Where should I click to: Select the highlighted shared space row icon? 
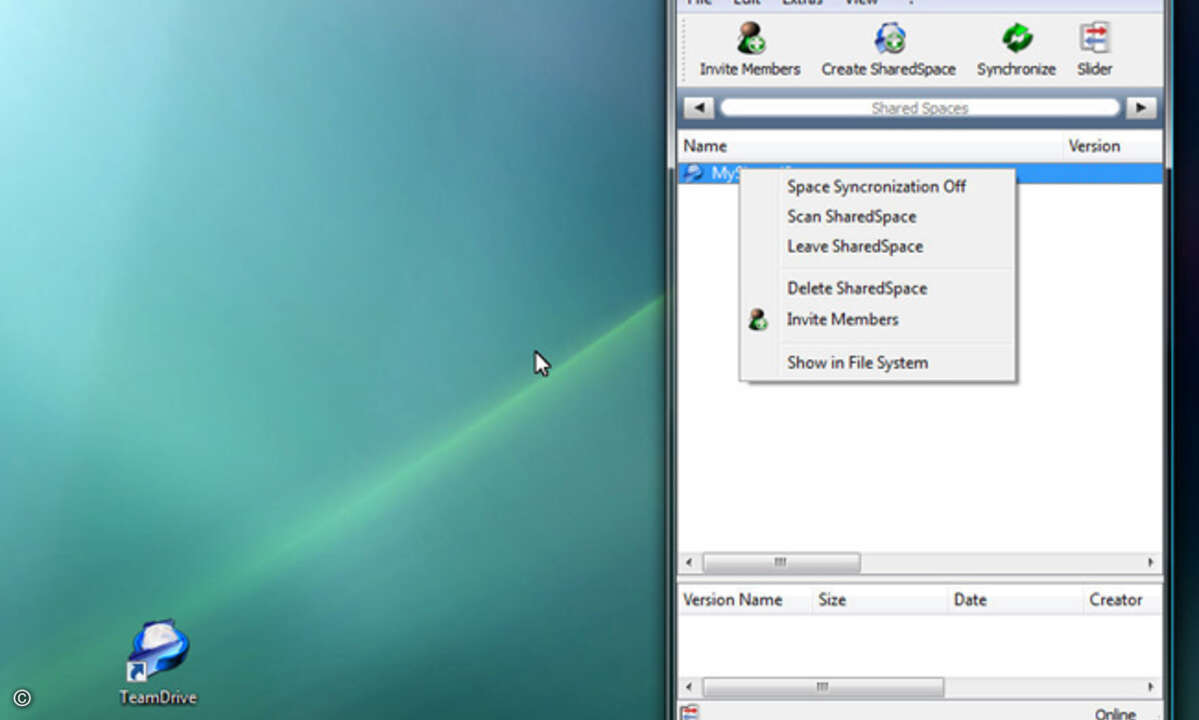pyautogui.click(x=693, y=173)
